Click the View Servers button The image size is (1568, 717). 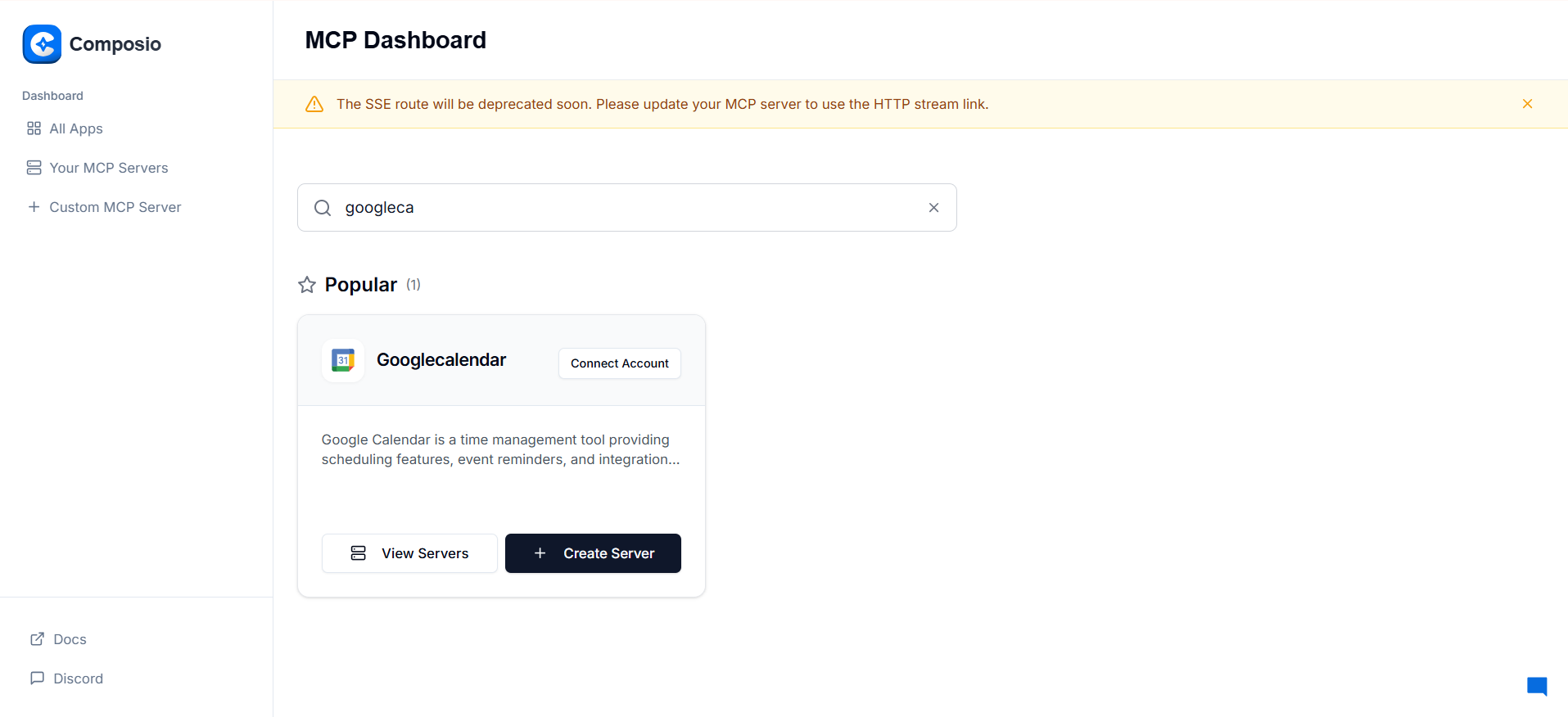click(x=409, y=553)
